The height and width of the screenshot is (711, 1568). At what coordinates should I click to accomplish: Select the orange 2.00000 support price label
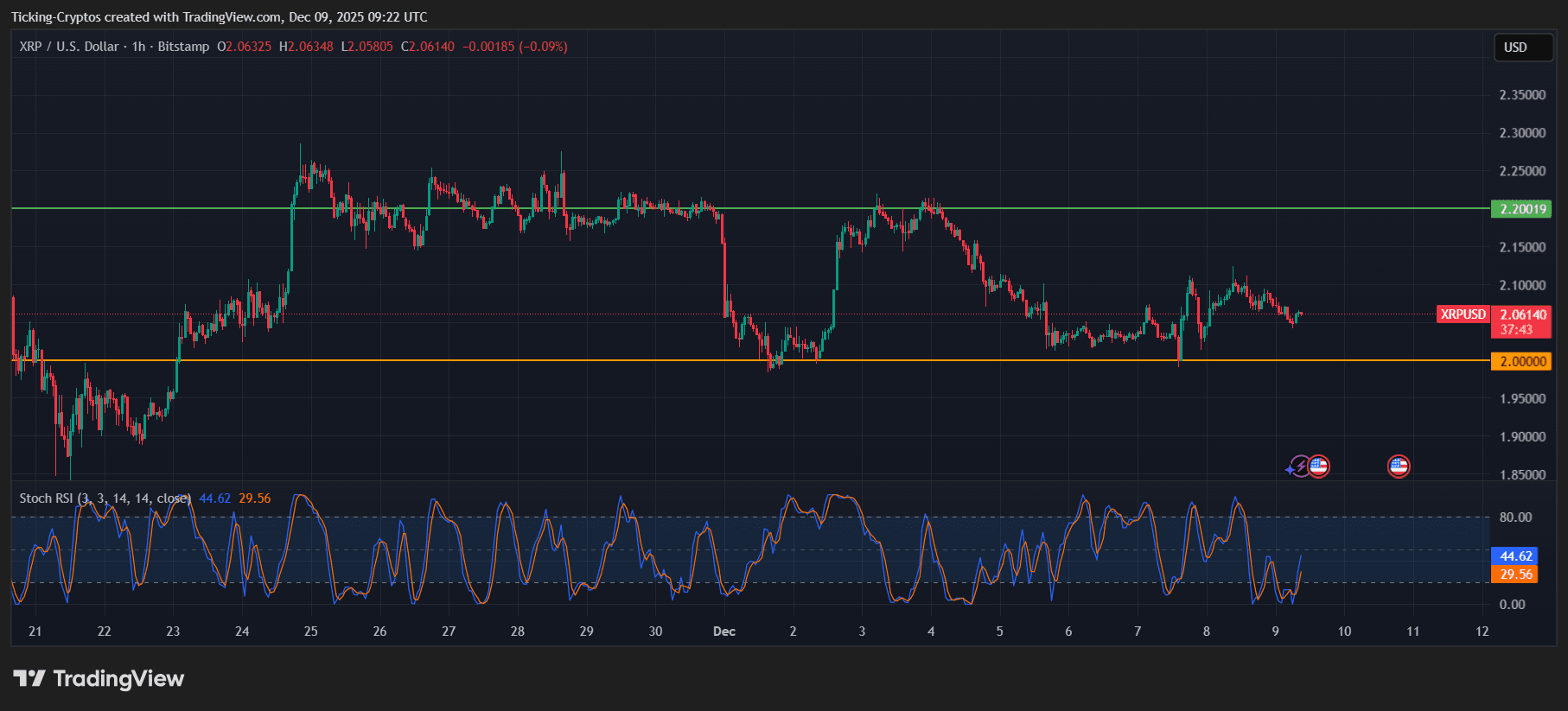pyautogui.click(x=1522, y=361)
